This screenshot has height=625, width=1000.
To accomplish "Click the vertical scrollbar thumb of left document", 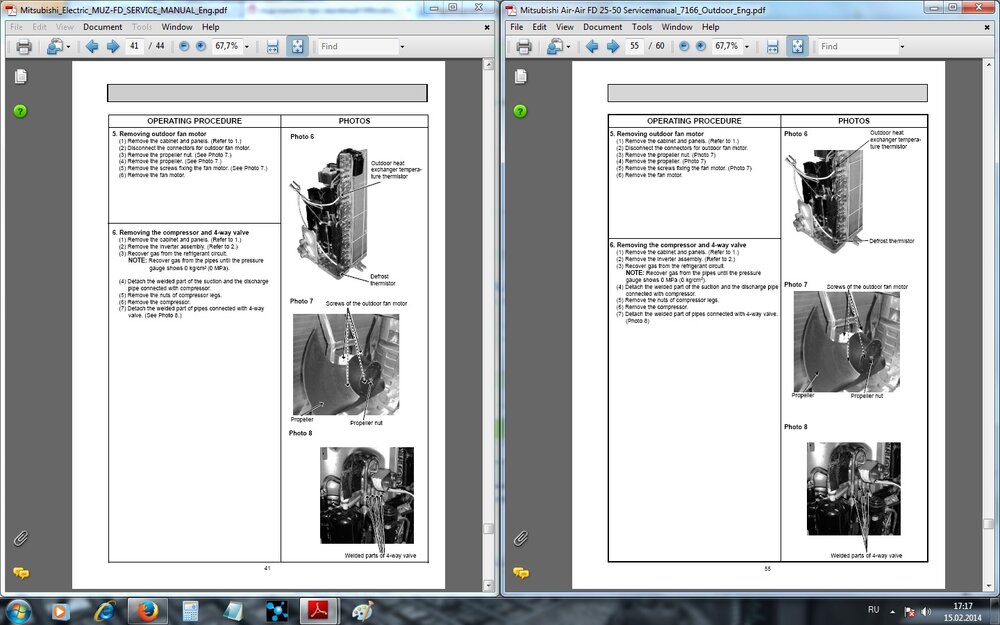I will point(488,529).
